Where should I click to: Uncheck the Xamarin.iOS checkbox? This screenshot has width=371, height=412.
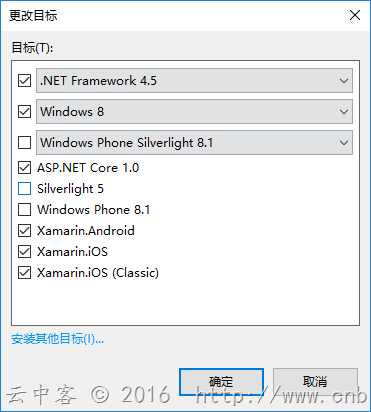[x=24, y=252]
